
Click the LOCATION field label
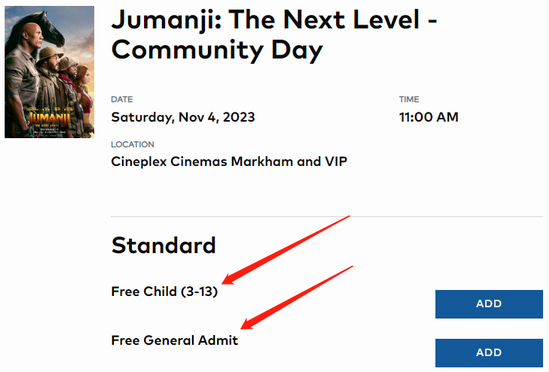tap(132, 144)
